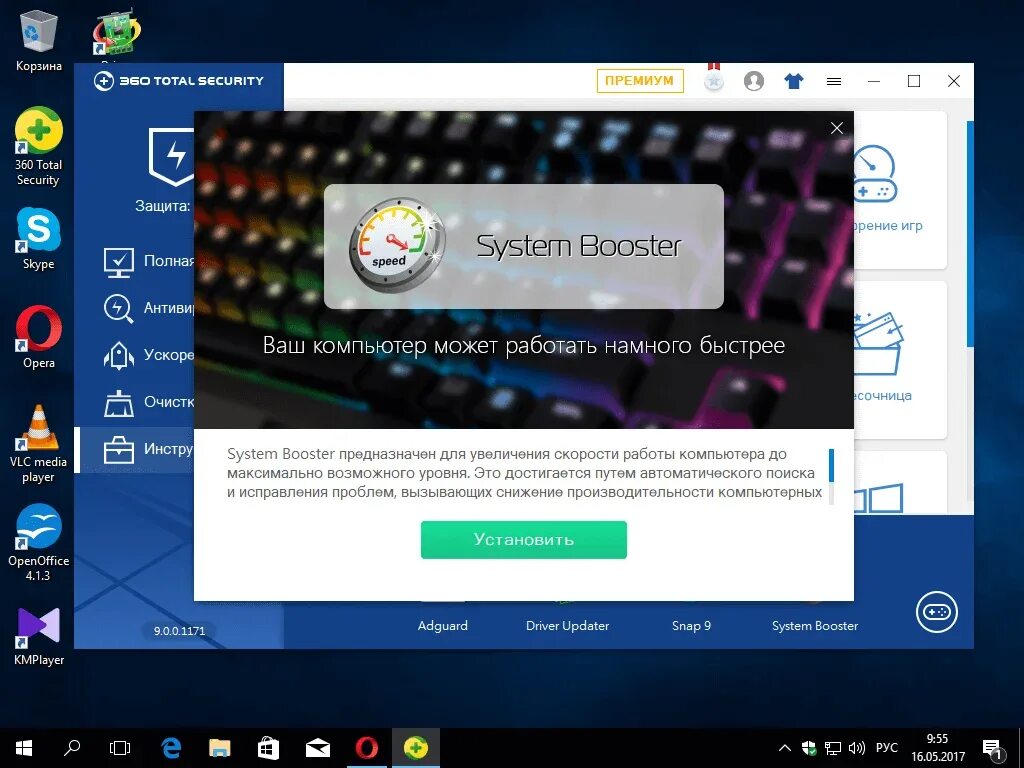This screenshot has height=768, width=1024.
Task: Click the Windows Defender tray icon
Action: tap(808, 748)
